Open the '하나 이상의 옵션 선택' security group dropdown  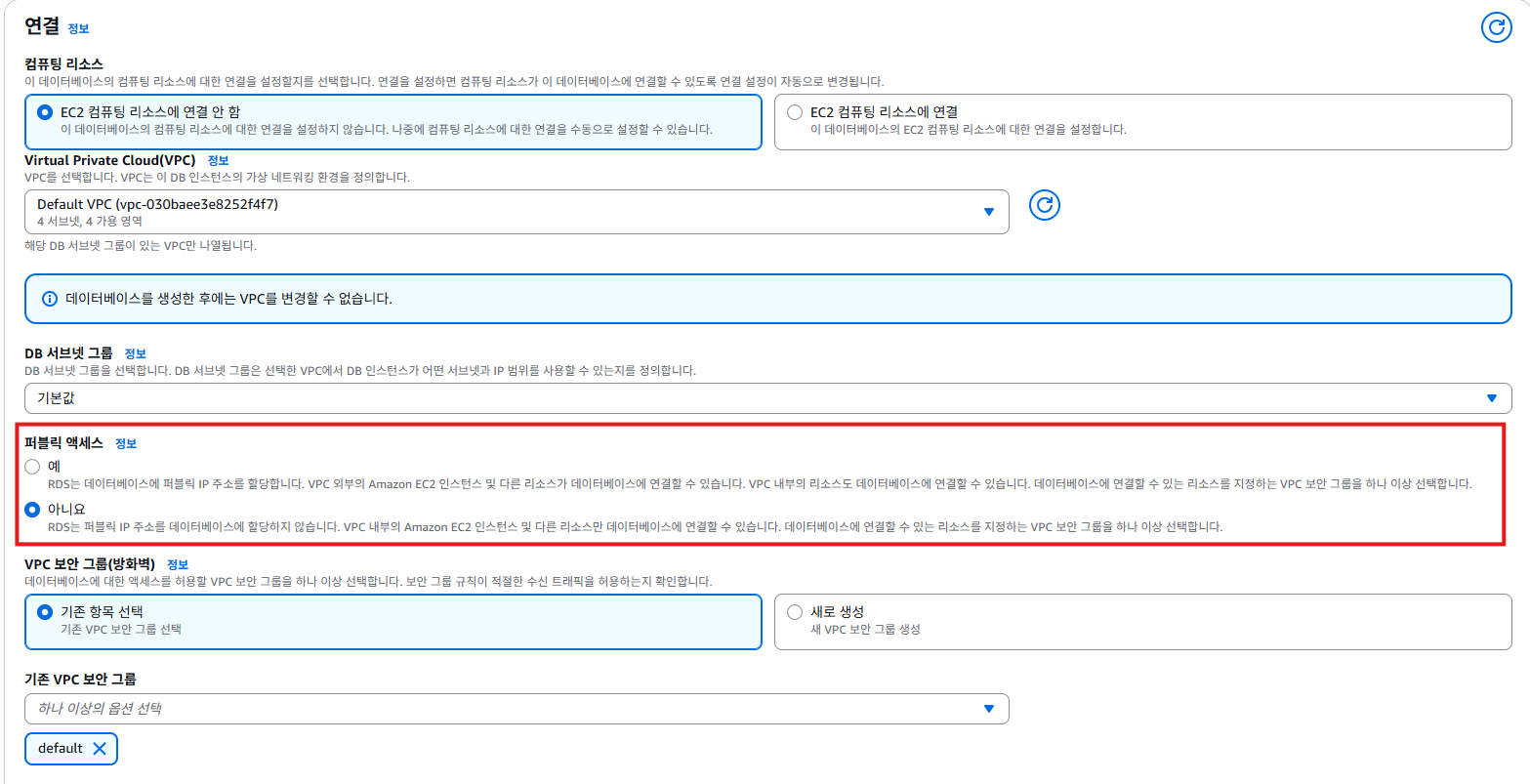pos(517,709)
